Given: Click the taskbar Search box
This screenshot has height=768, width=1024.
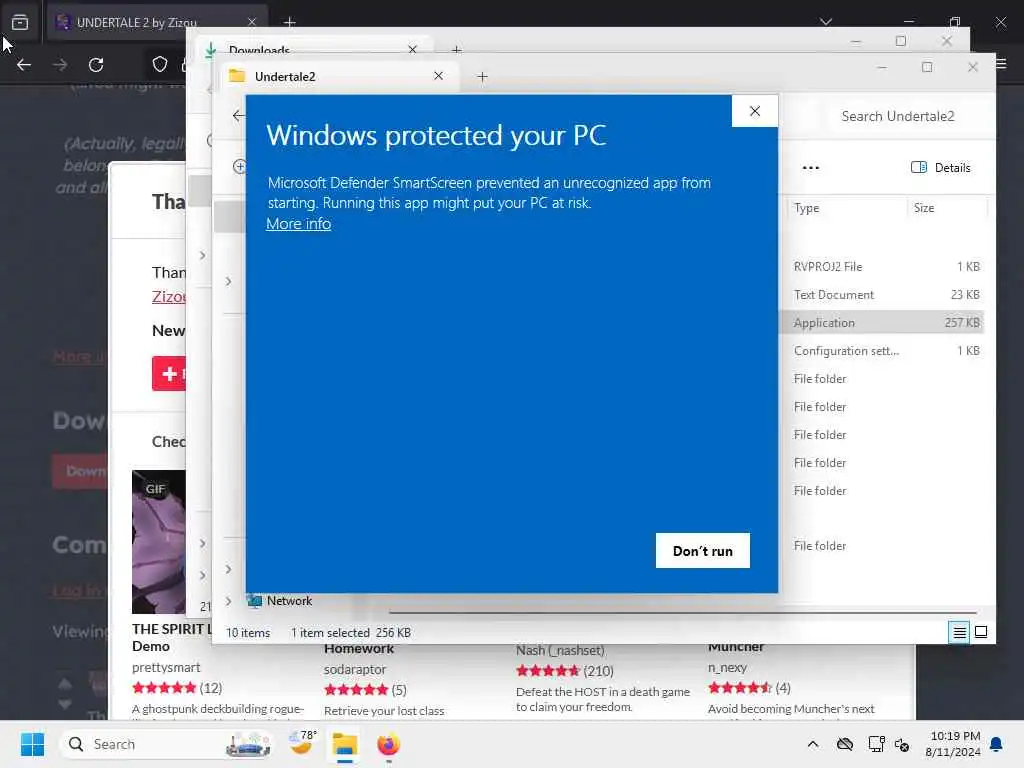Looking at the screenshot, I should (x=167, y=744).
